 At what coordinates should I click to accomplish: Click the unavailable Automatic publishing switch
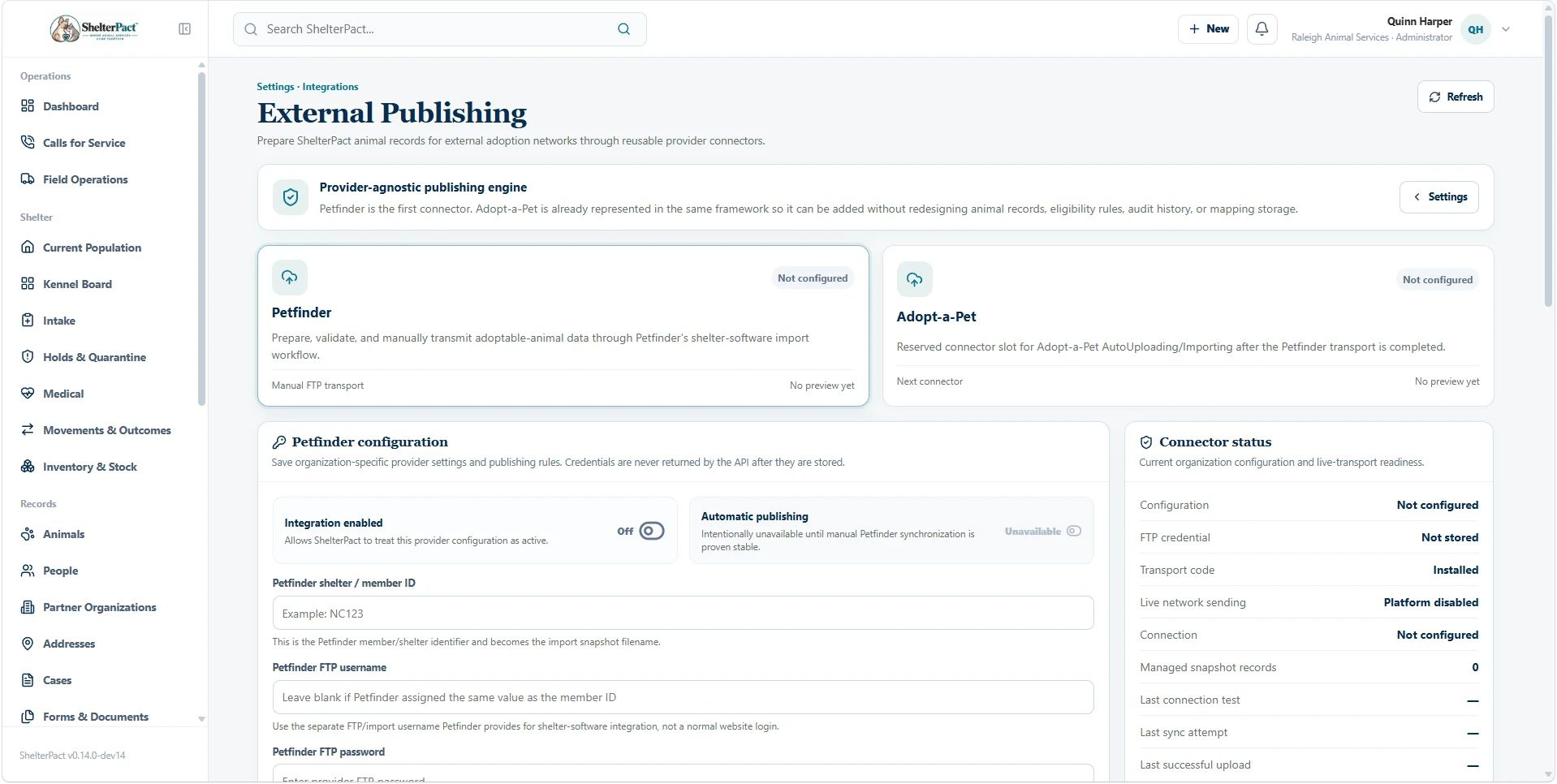[1073, 531]
